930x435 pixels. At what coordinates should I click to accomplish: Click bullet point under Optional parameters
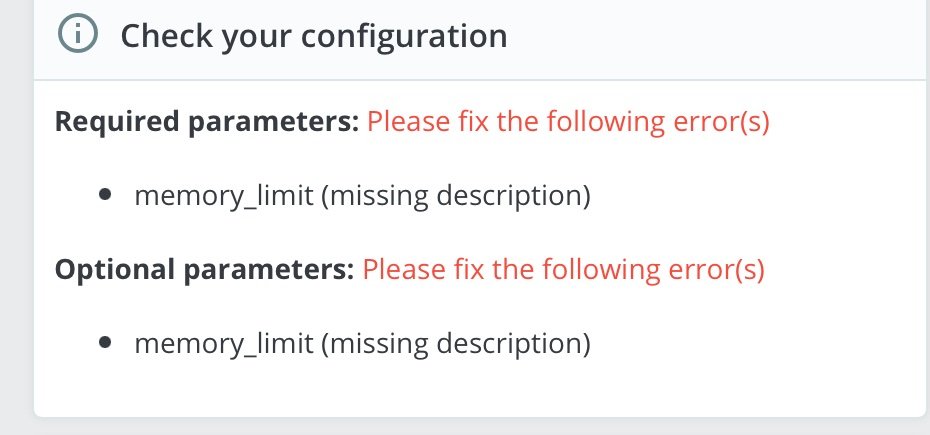pos(106,342)
